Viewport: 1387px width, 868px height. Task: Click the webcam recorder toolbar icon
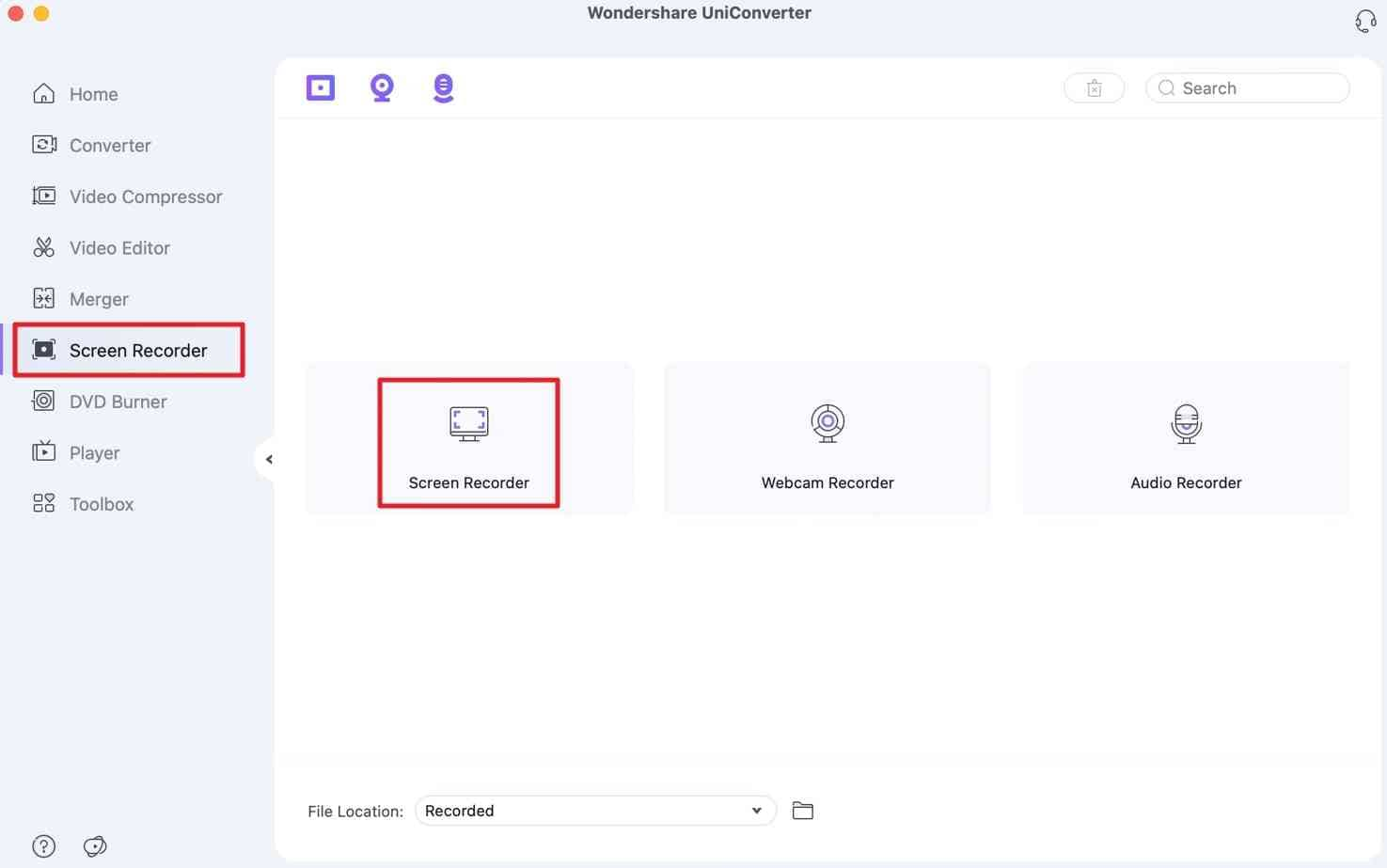(x=382, y=87)
